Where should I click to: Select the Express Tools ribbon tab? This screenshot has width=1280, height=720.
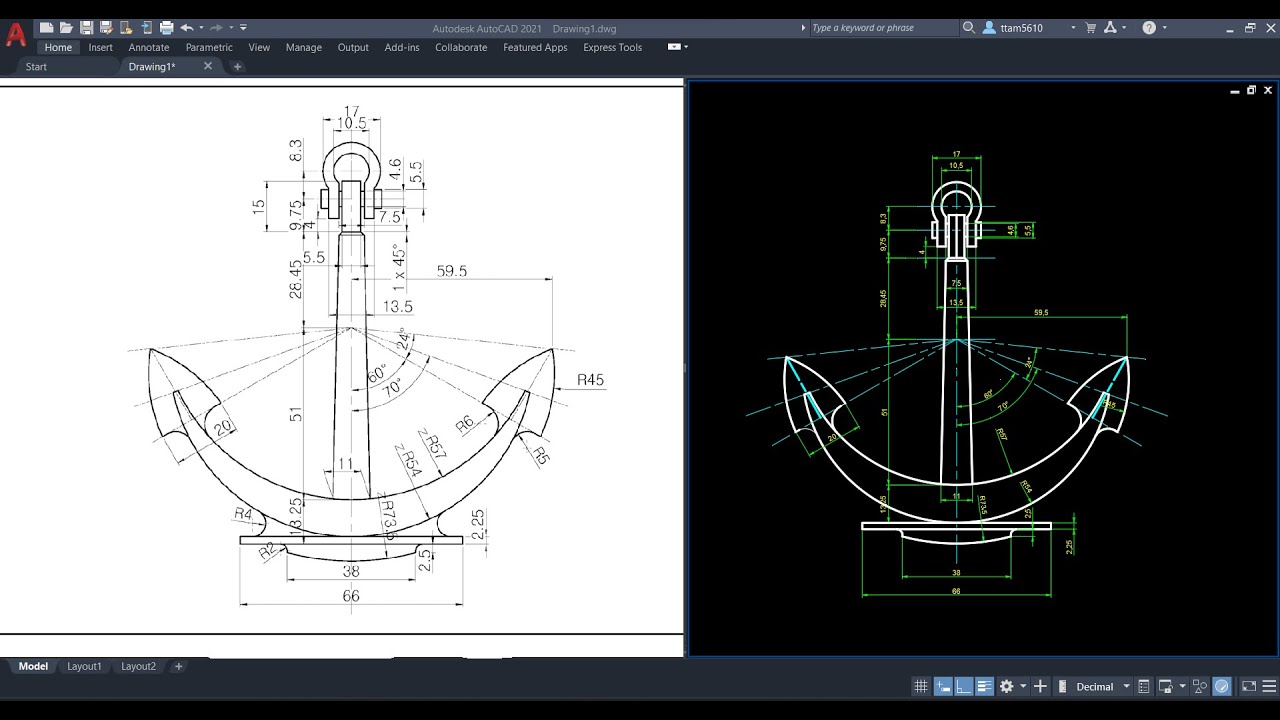pos(613,47)
